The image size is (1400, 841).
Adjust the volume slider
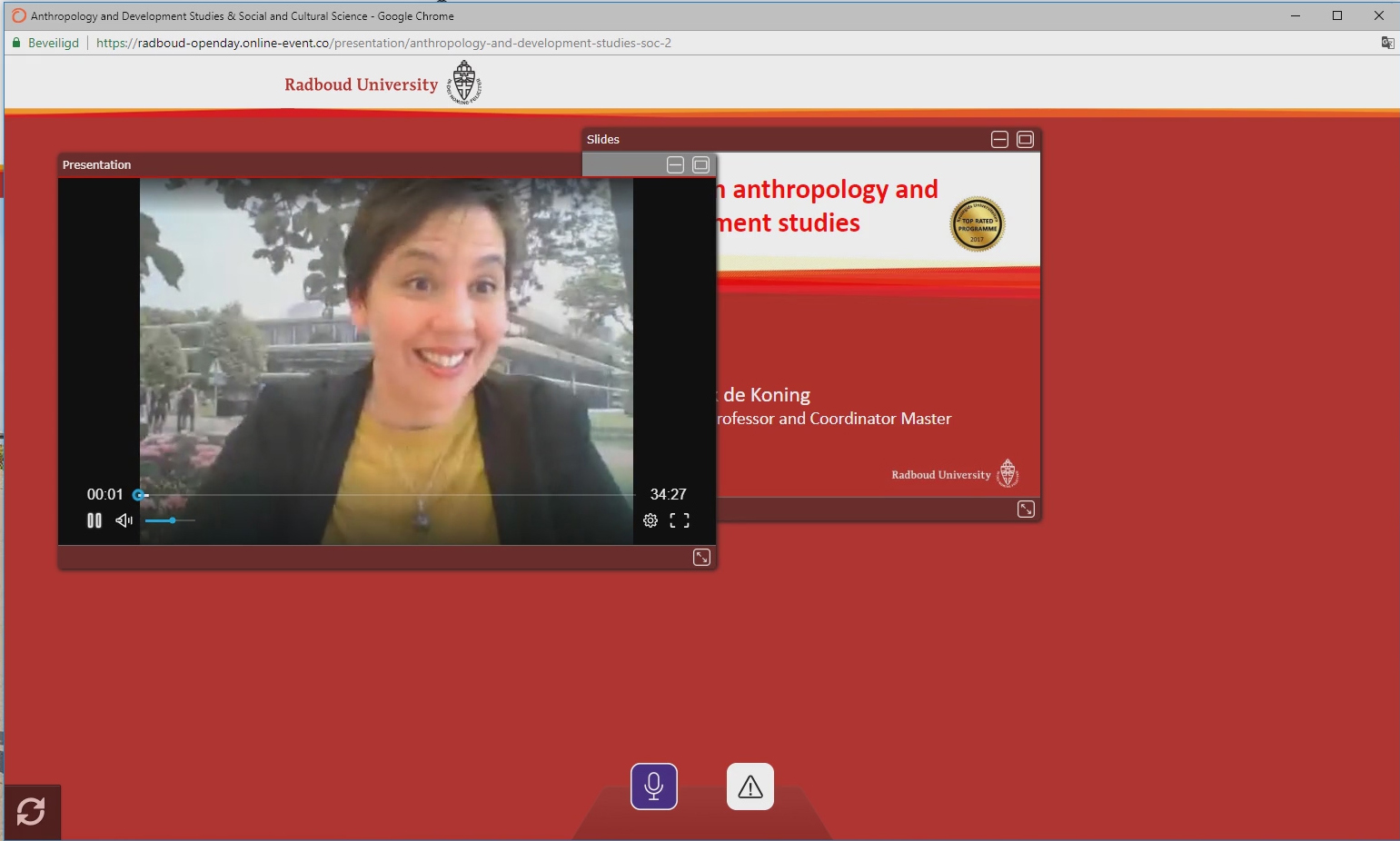coord(171,520)
